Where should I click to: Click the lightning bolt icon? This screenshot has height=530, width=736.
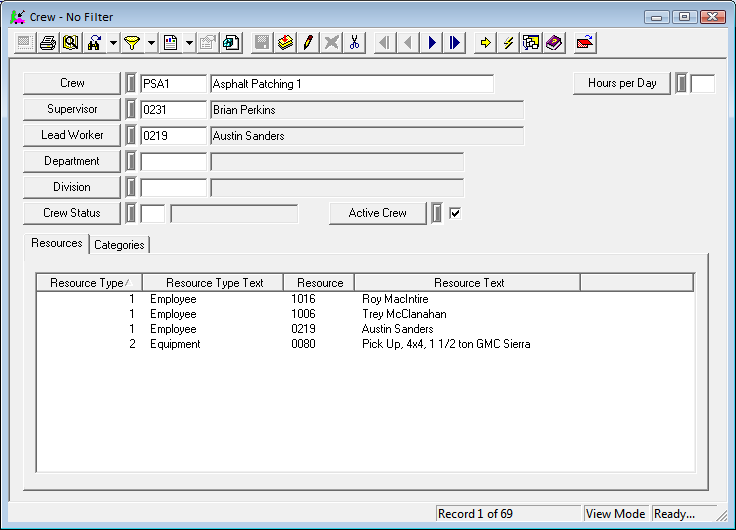point(508,43)
